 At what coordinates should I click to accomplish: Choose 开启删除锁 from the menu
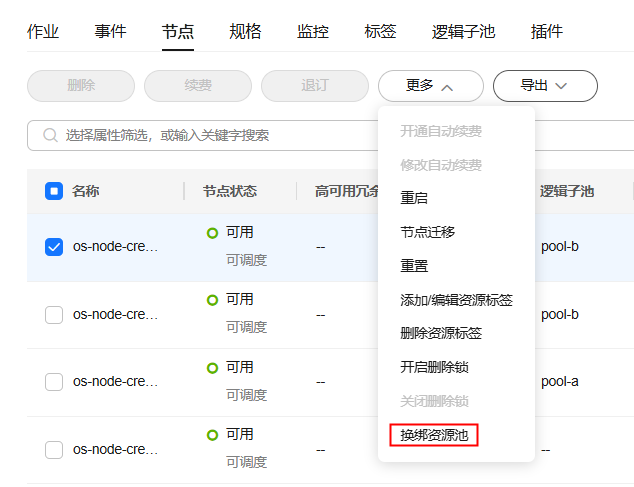pos(434,367)
